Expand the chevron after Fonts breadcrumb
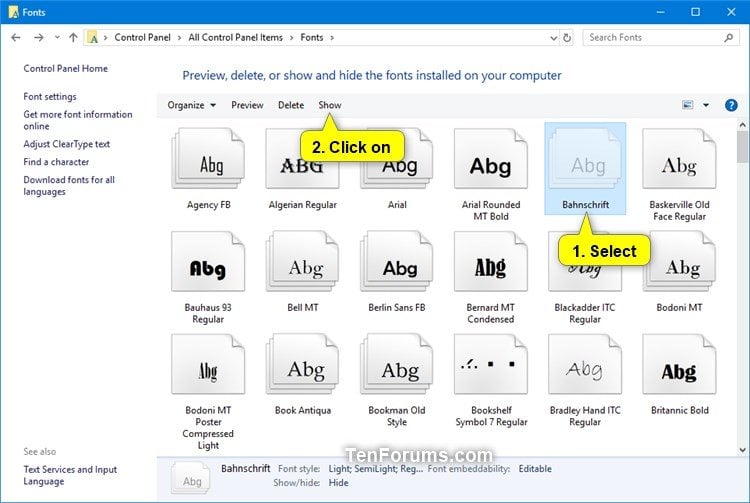The image size is (750, 503). coord(332,38)
